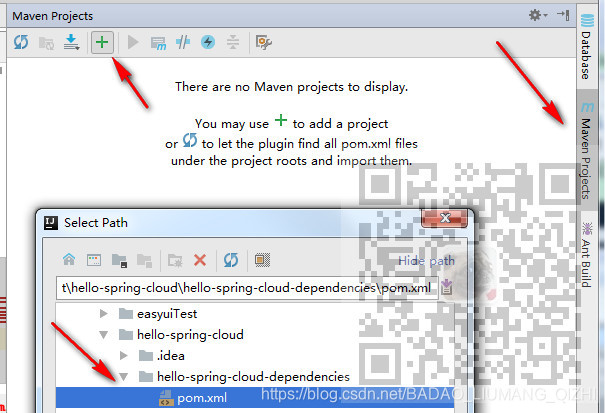Click Generate Sources and Update Folders icon
The width and height of the screenshot is (605, 413).
point(46,43)
